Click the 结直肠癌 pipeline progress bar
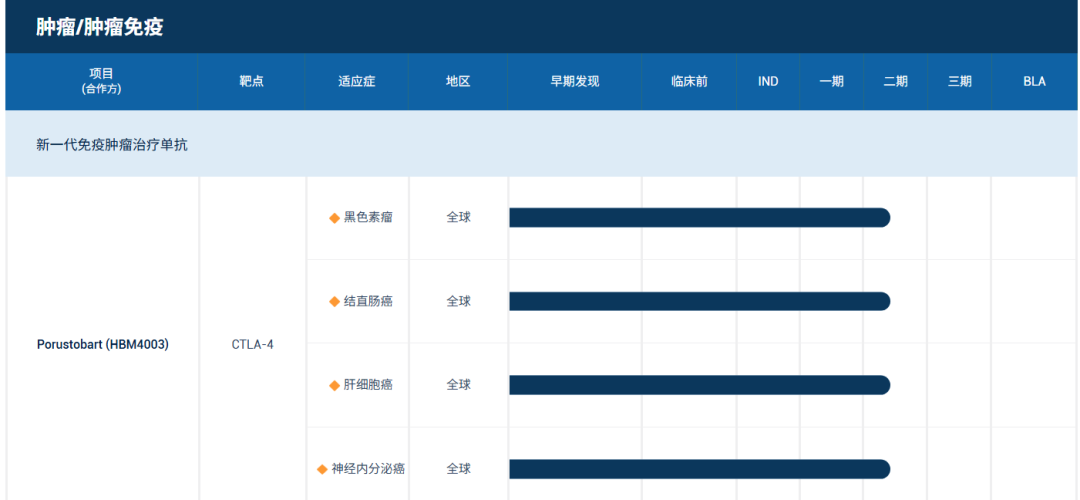 coord(699,301)
